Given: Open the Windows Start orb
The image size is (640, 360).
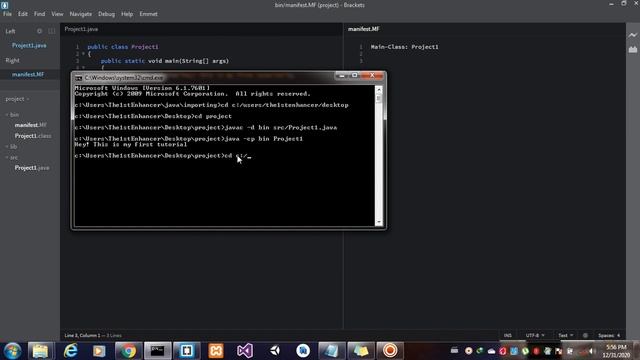Looking at the screenshot, I should point(12,351).
